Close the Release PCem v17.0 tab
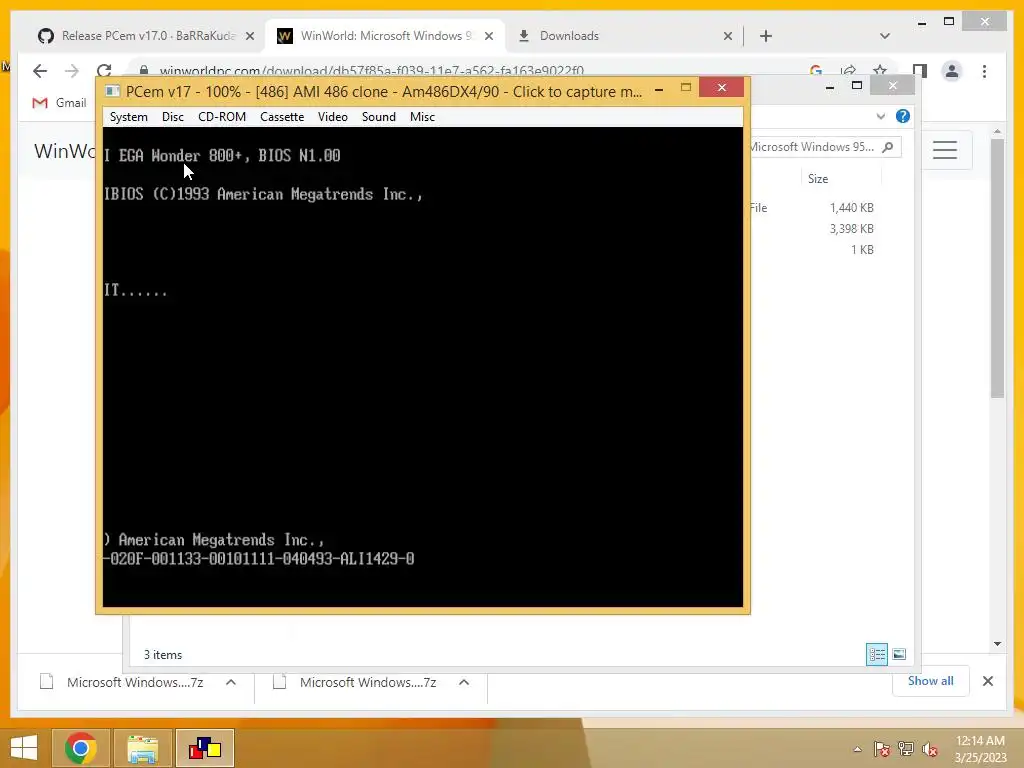Viewport: 1024px width, 768px height. [249, 37]
